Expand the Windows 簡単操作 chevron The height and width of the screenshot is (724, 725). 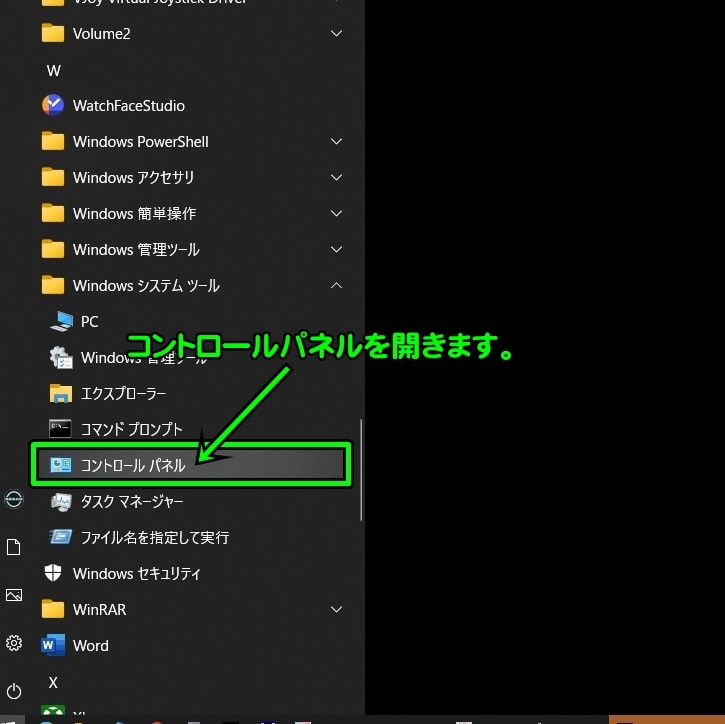[337, 214]
